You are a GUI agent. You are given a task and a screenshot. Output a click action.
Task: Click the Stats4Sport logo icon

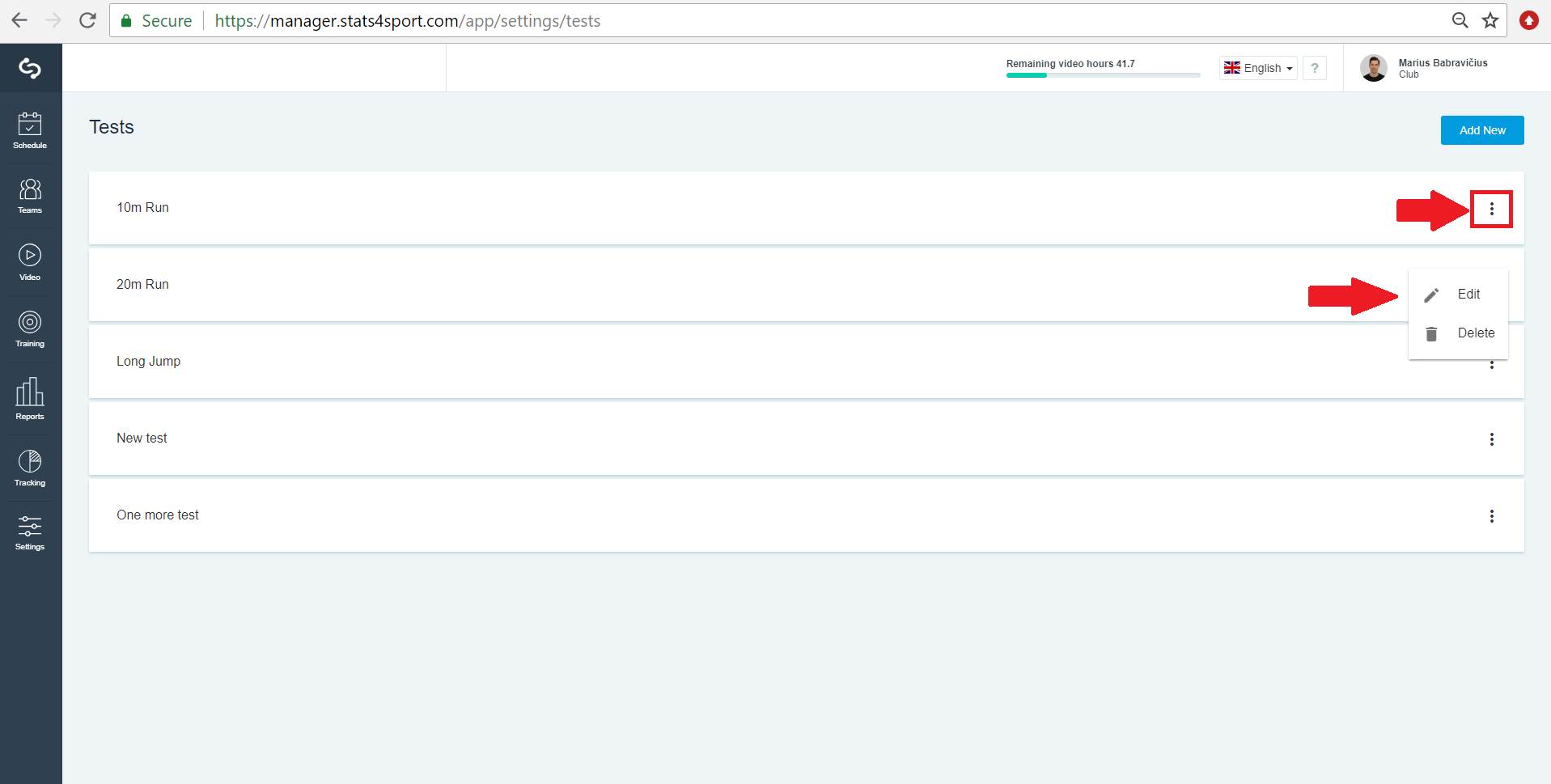tap(30, 68)
